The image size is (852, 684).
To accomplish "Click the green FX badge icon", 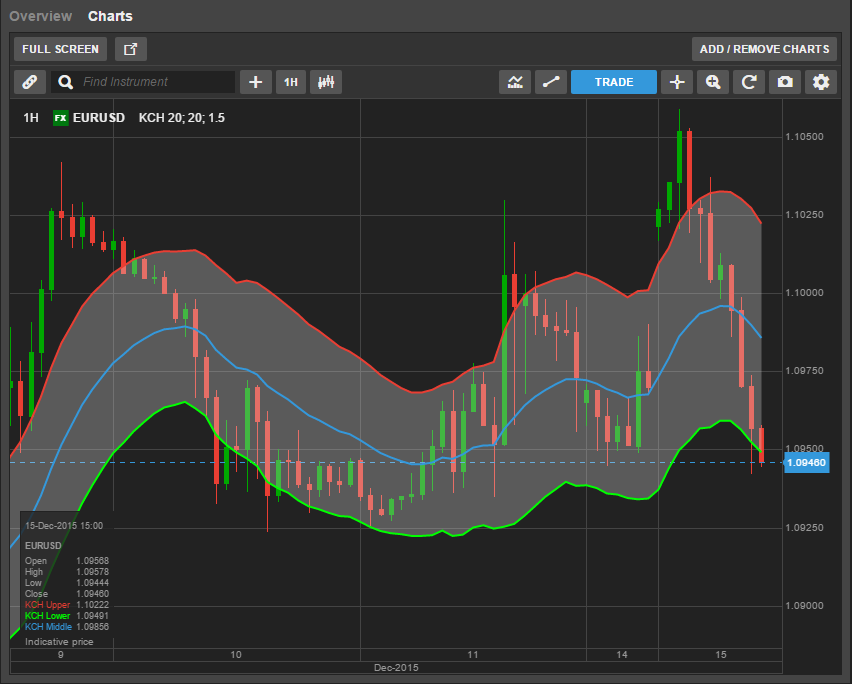I will click(60, 118).
